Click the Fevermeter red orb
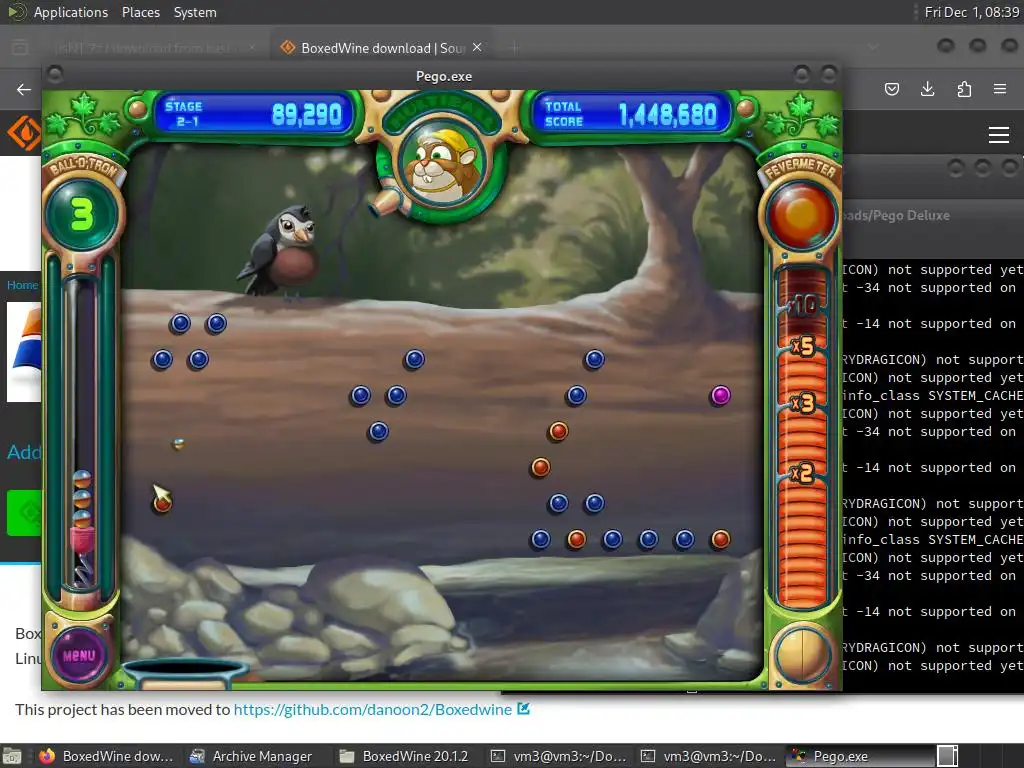This screenshot has width=1024, height=768. click(x=801, y=216)
